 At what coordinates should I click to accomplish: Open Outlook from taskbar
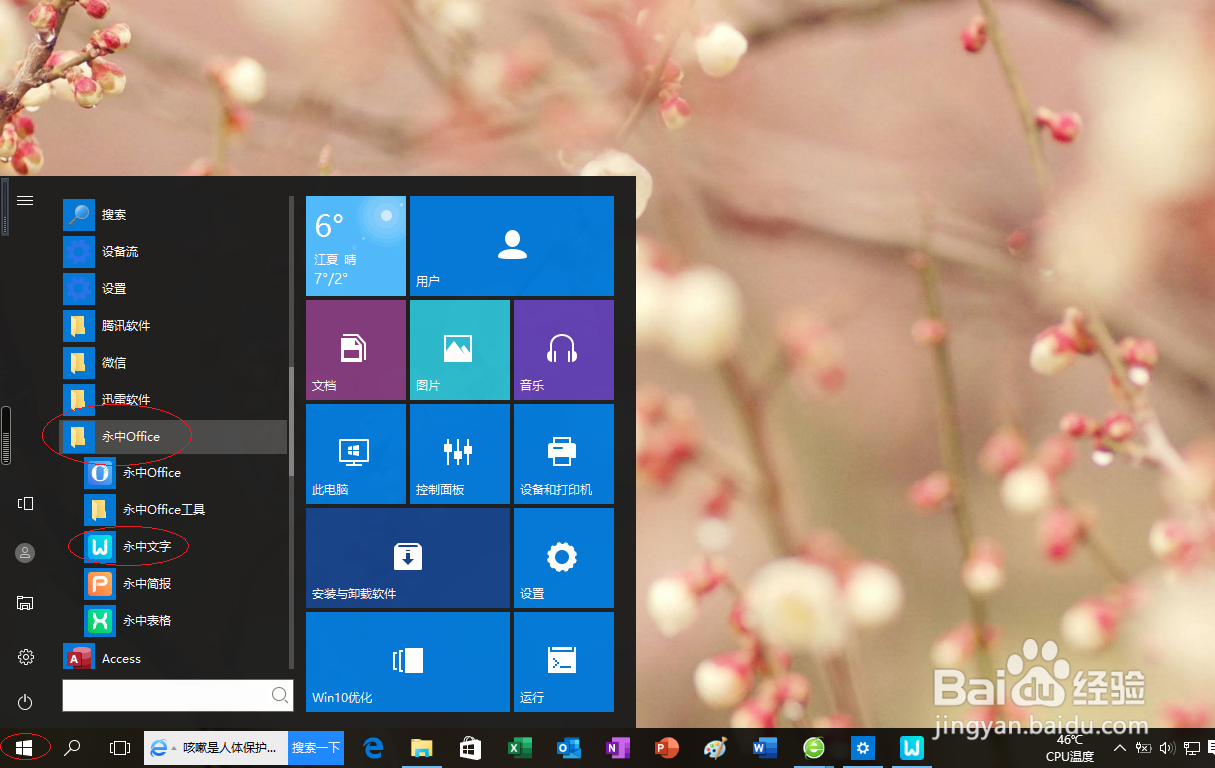[568, 748]
